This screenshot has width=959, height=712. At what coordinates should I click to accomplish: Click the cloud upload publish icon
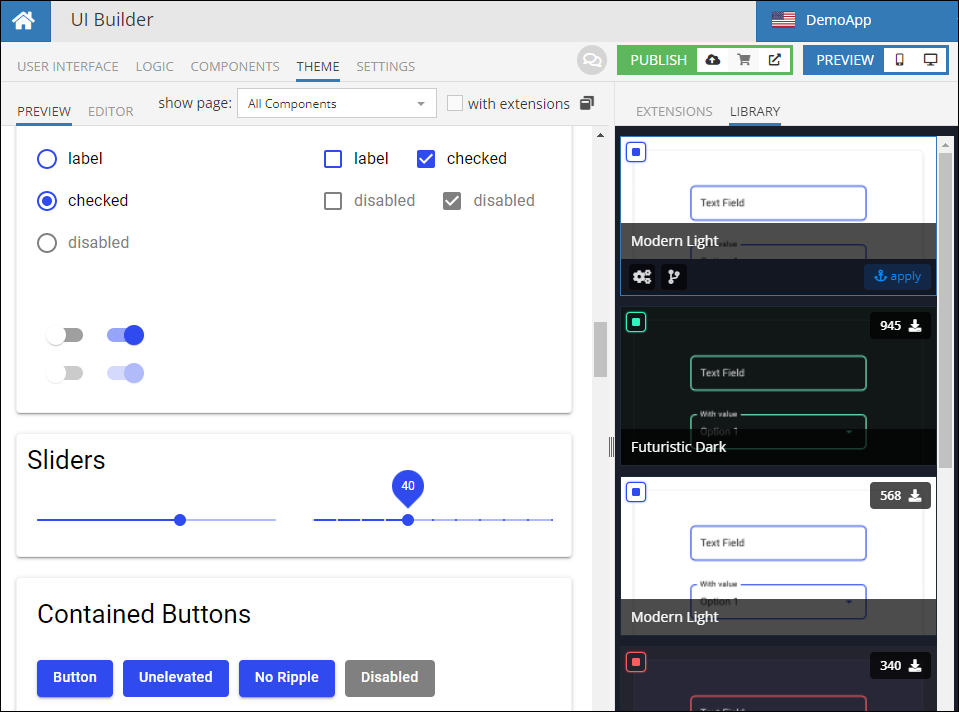[x=713, y=60]
